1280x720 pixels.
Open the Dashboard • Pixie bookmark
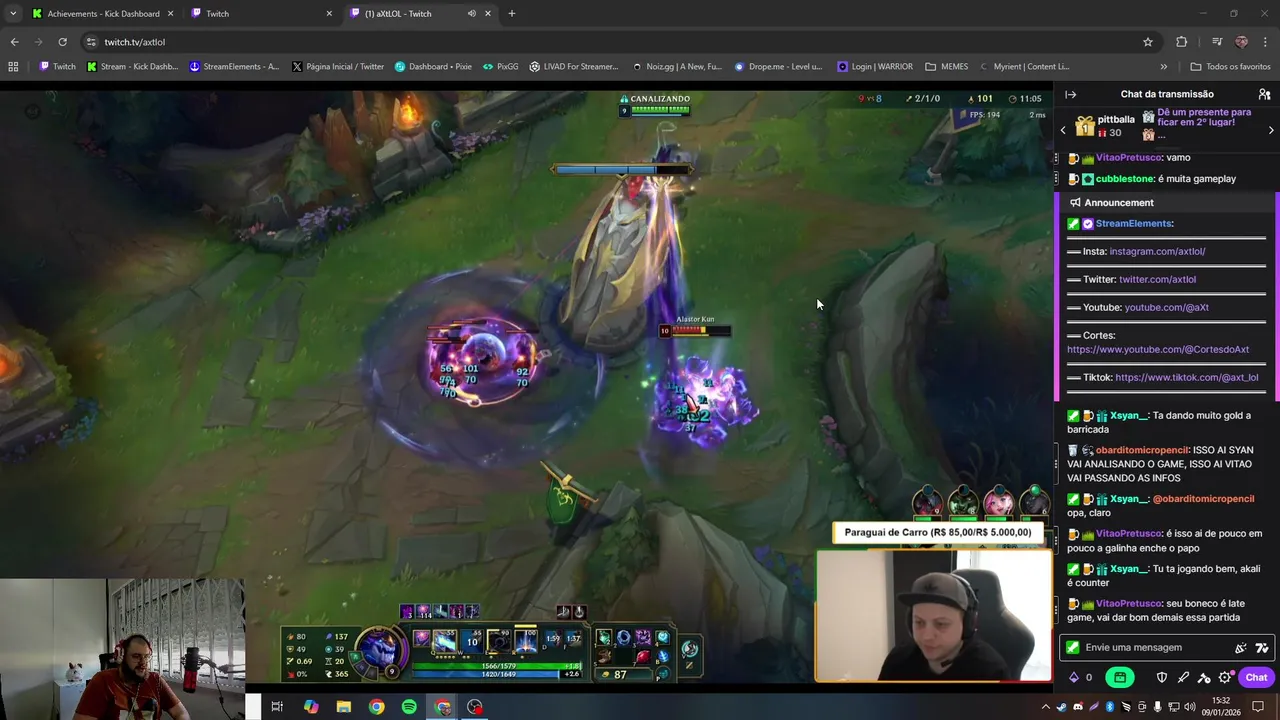click(x=433, y=67)
